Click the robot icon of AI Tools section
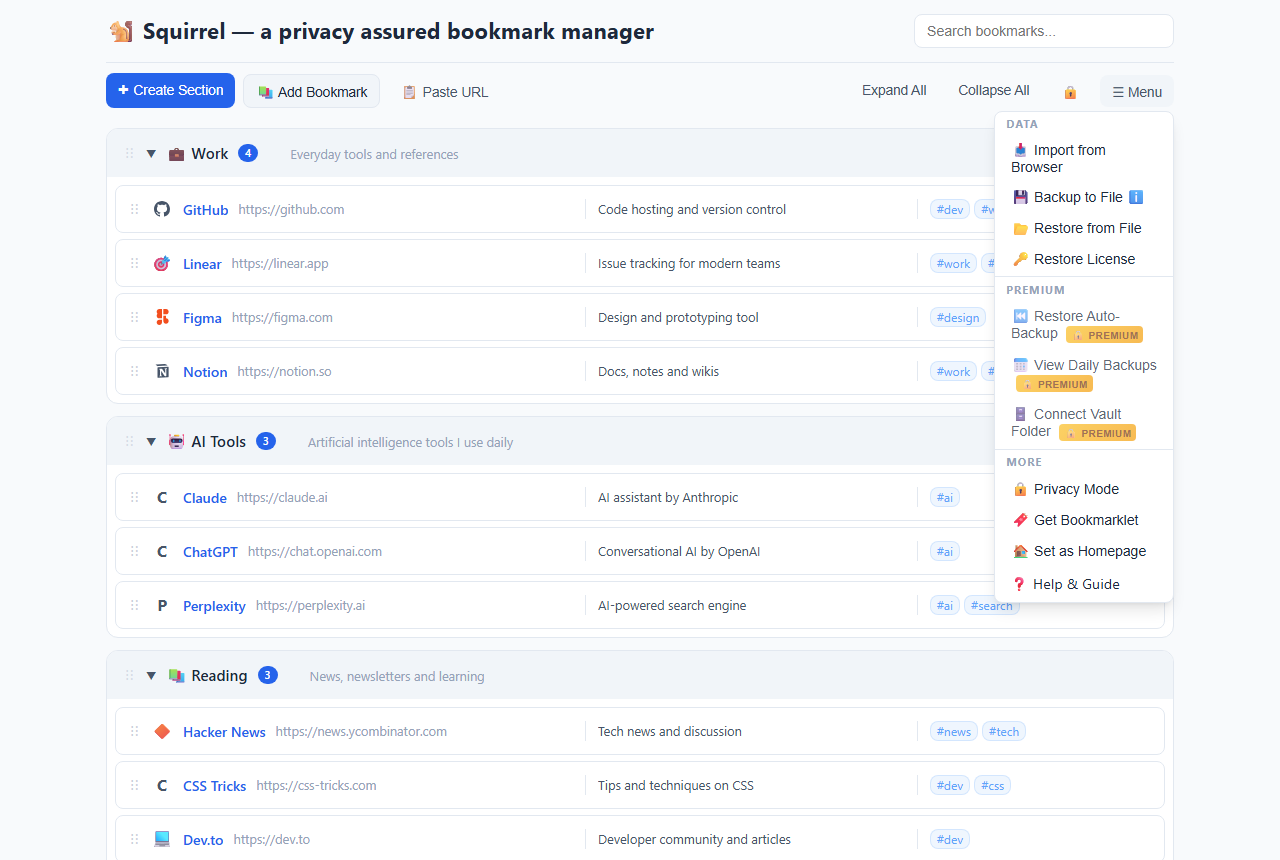 (176, 441)
